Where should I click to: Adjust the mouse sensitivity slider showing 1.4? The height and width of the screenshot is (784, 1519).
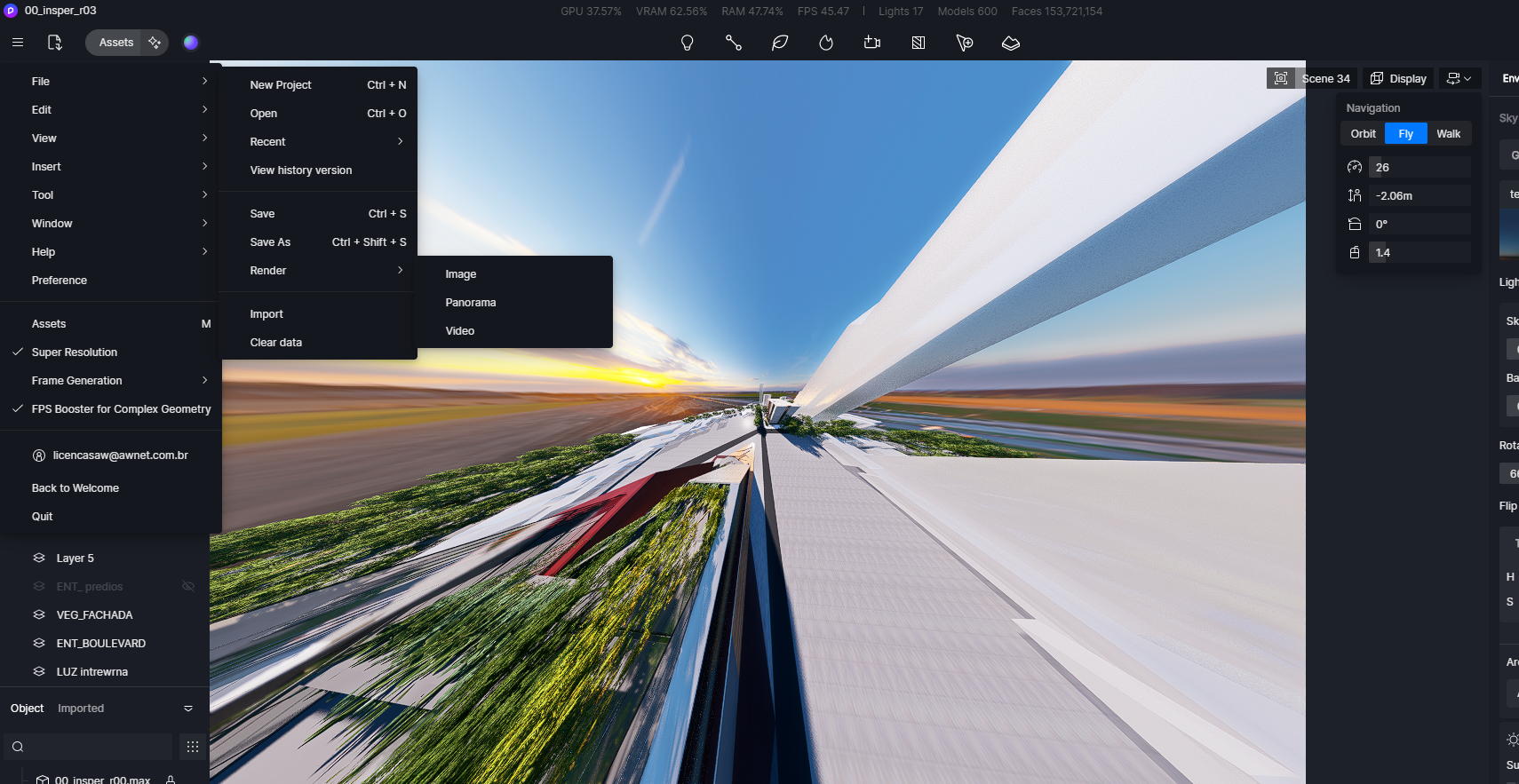[1420, 252]
